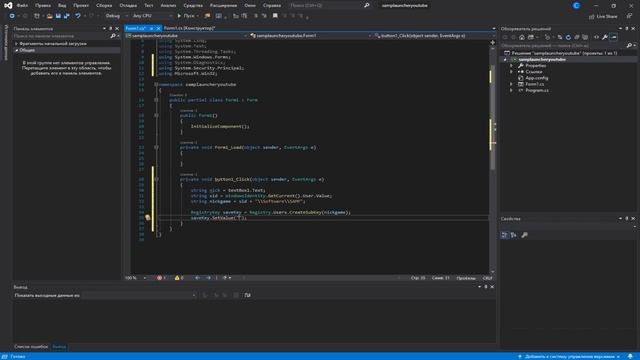Click the view code icon in Solution Explorer
Viewport: 640px width, 360px height.
click(x=596, y=37)
